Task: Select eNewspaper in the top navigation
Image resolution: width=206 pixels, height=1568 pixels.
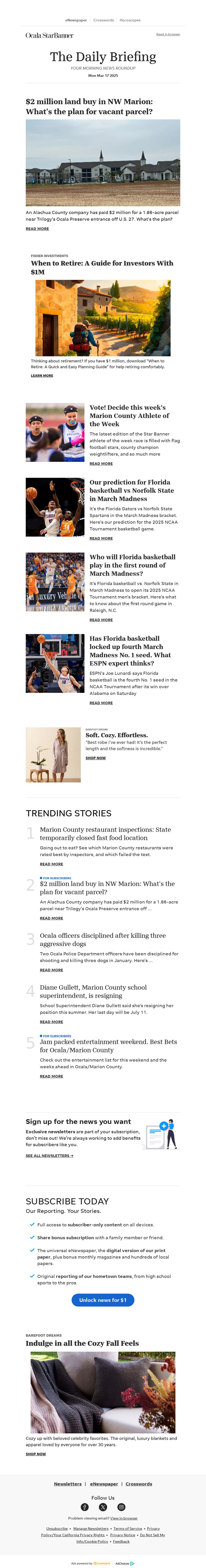Action: 76,20
